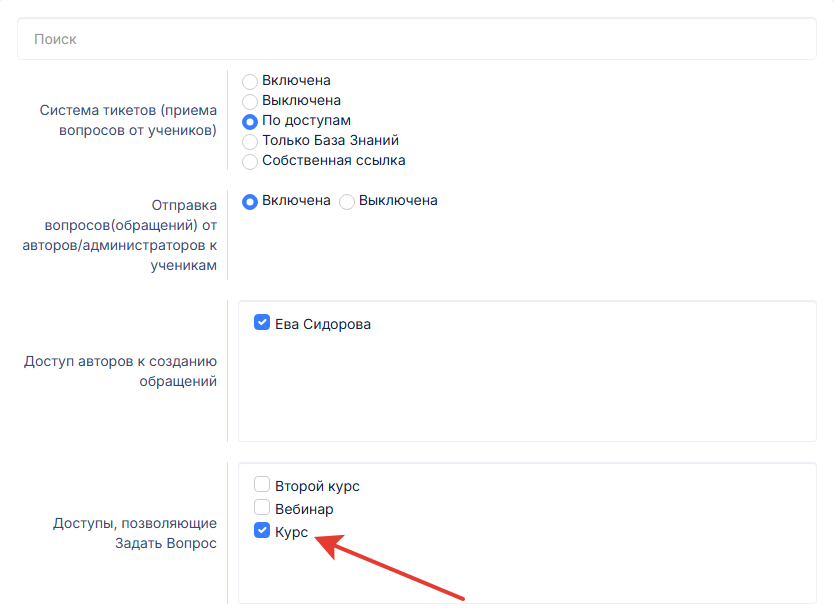Tick the Вебинар access checkbox
The image size is (834, 615).
(262, 507)
